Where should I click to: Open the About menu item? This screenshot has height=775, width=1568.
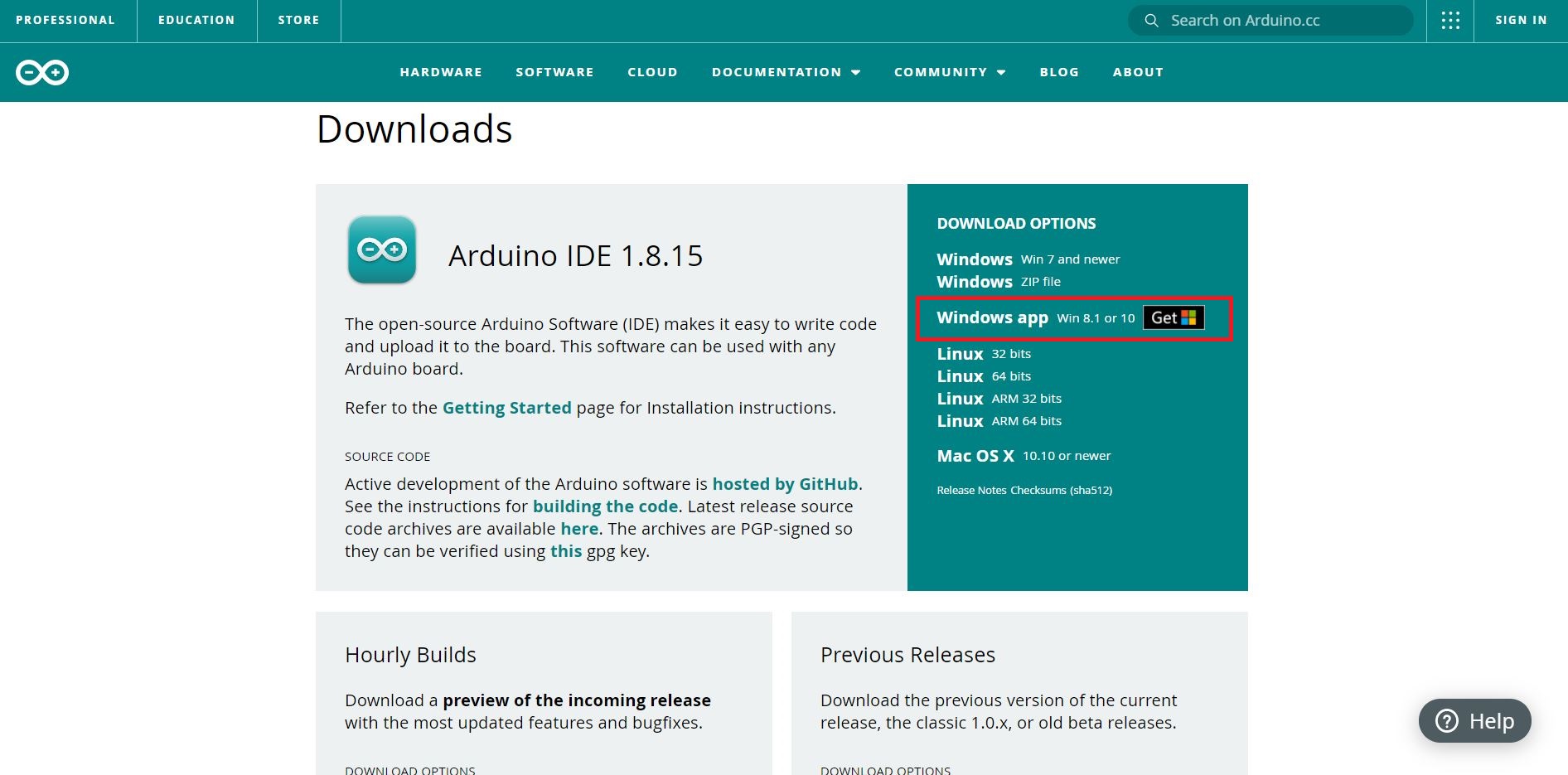pos(1138,72)
